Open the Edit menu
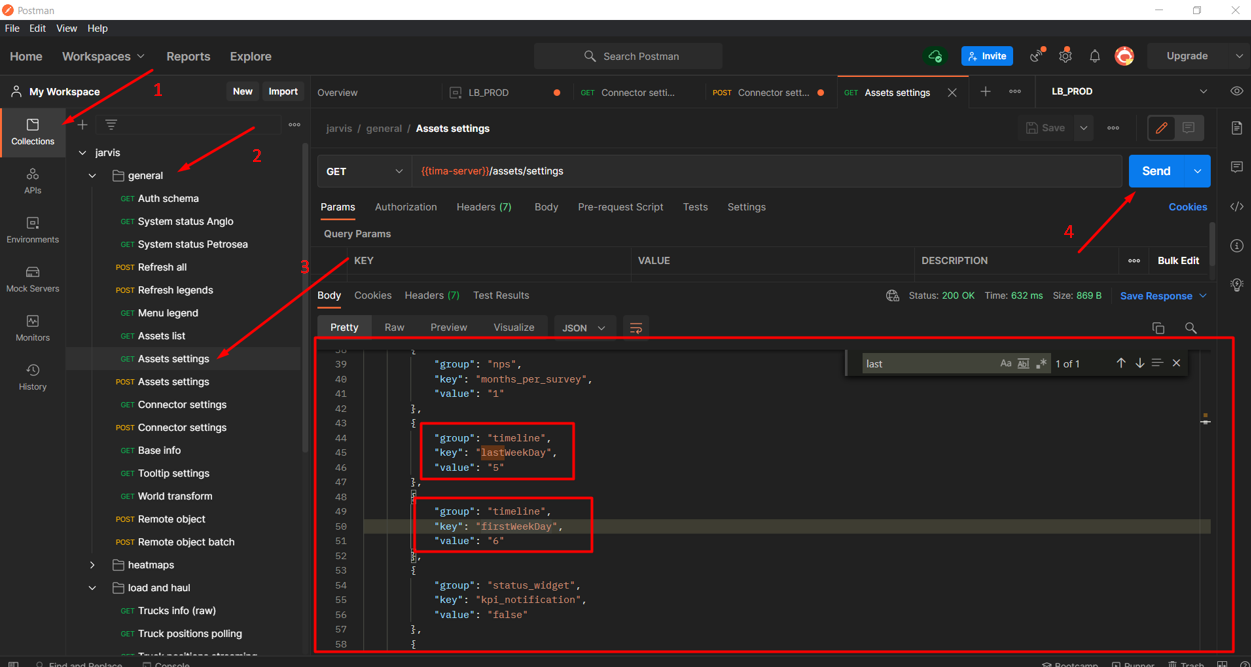 tap(37, 28)
